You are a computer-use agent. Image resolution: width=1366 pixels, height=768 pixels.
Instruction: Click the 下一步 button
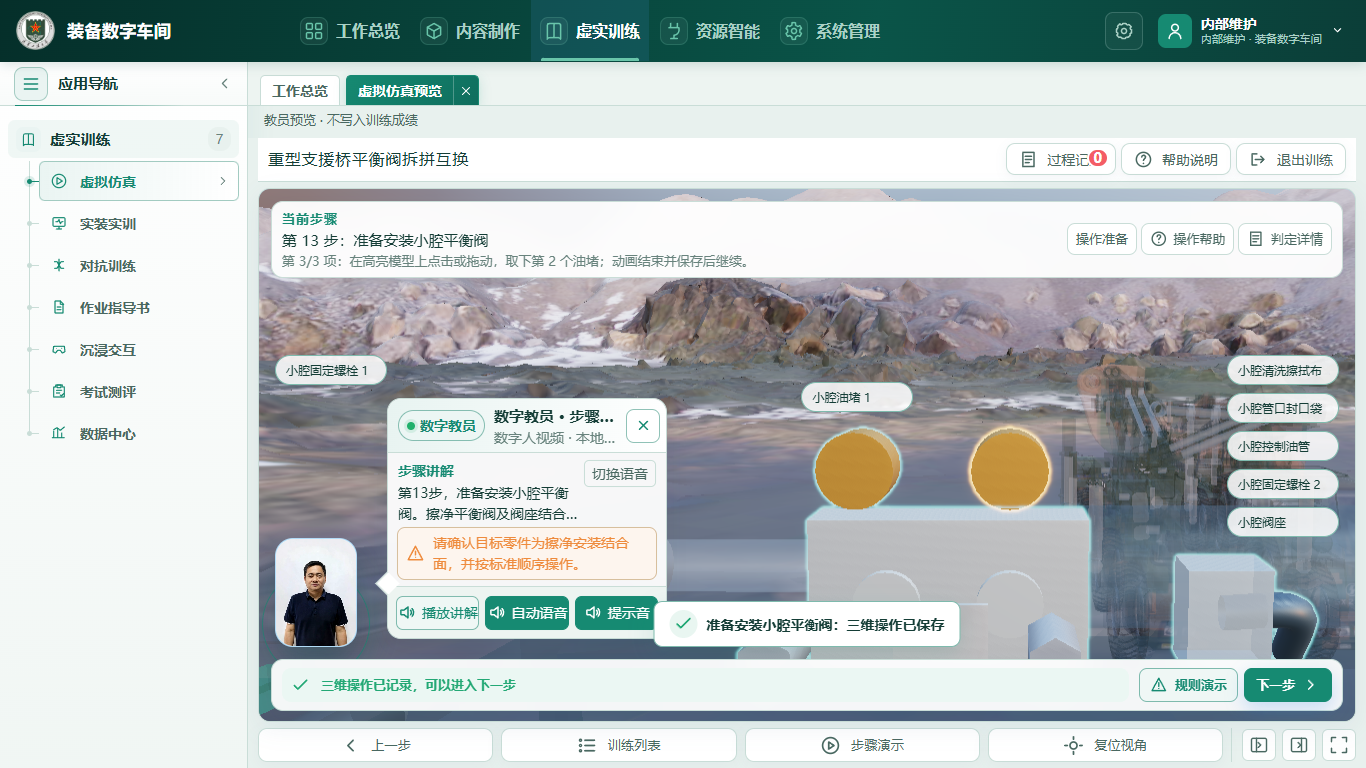coord(1288,685)
